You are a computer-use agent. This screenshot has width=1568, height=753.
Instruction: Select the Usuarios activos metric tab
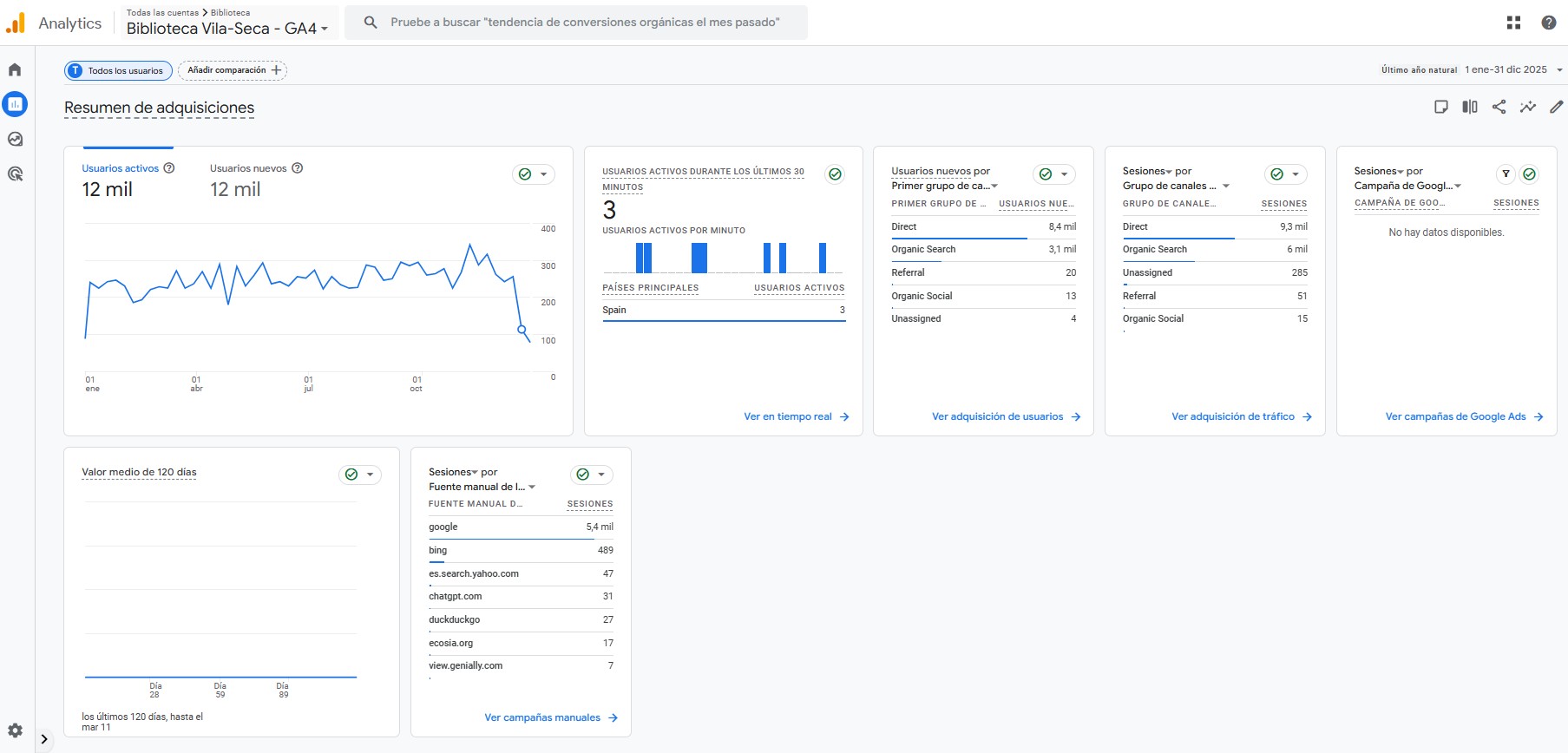121,168
